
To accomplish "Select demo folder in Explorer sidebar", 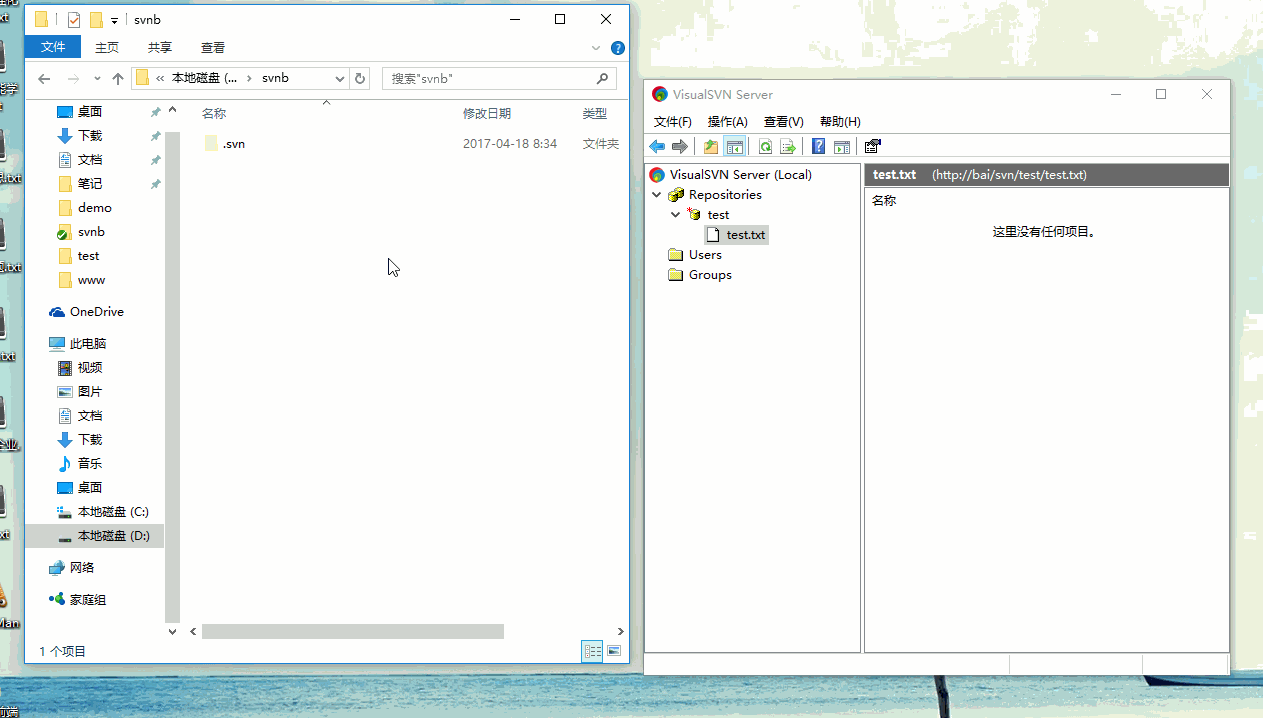I will point(95,208).
